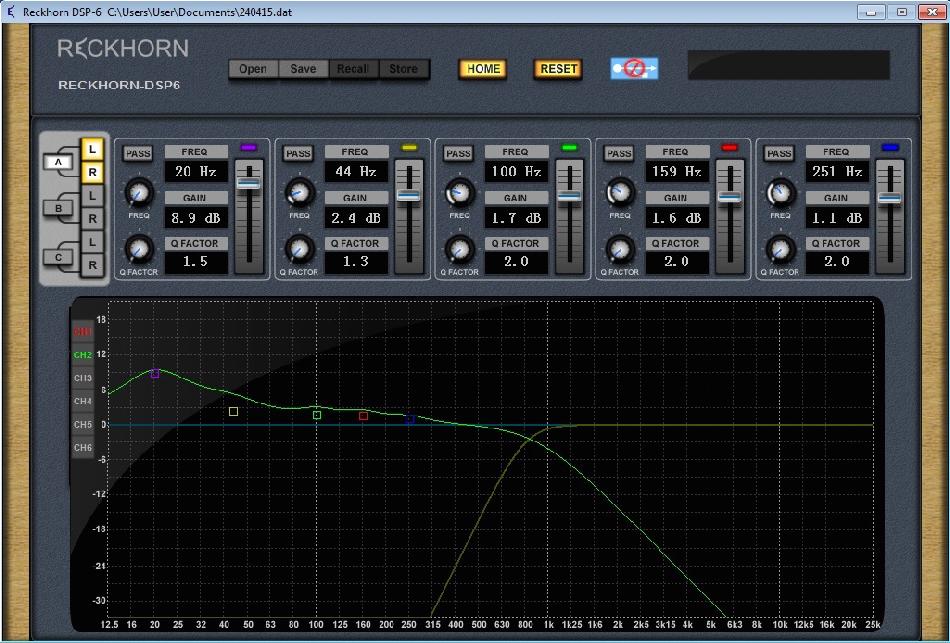Click the yellow EQ node on the graph
Viewport: 950px width, 643px height.
(x=233, y=411)
